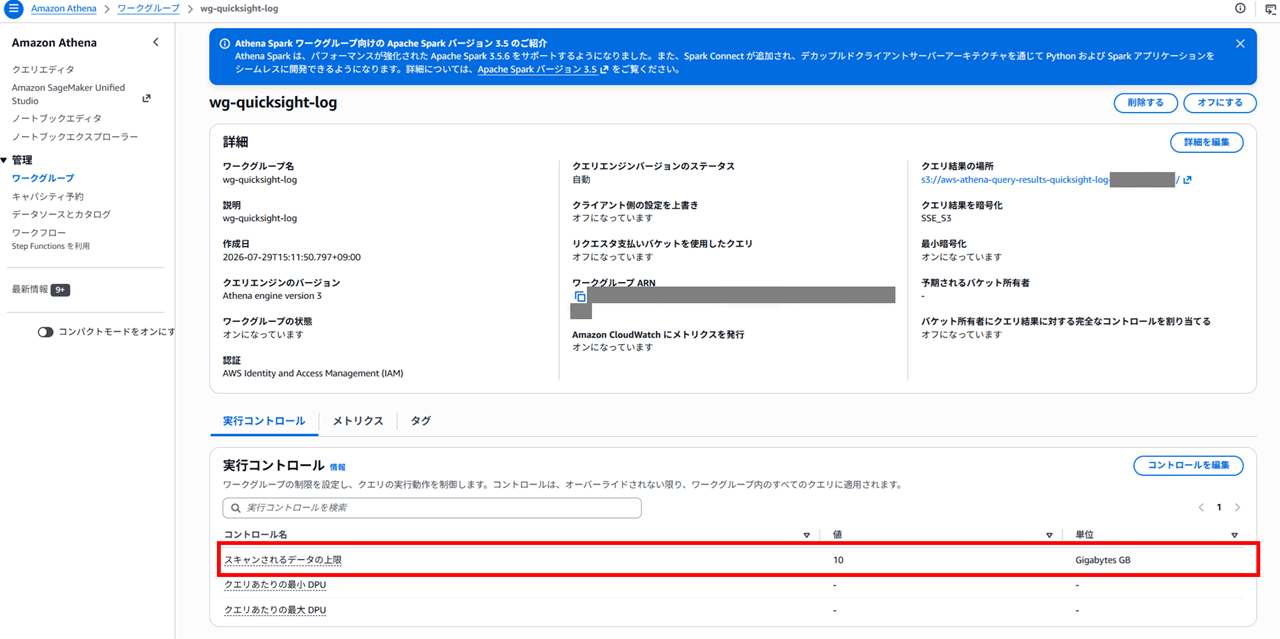
Task: Toggle compact mode switch on
Action: point(45,332)
